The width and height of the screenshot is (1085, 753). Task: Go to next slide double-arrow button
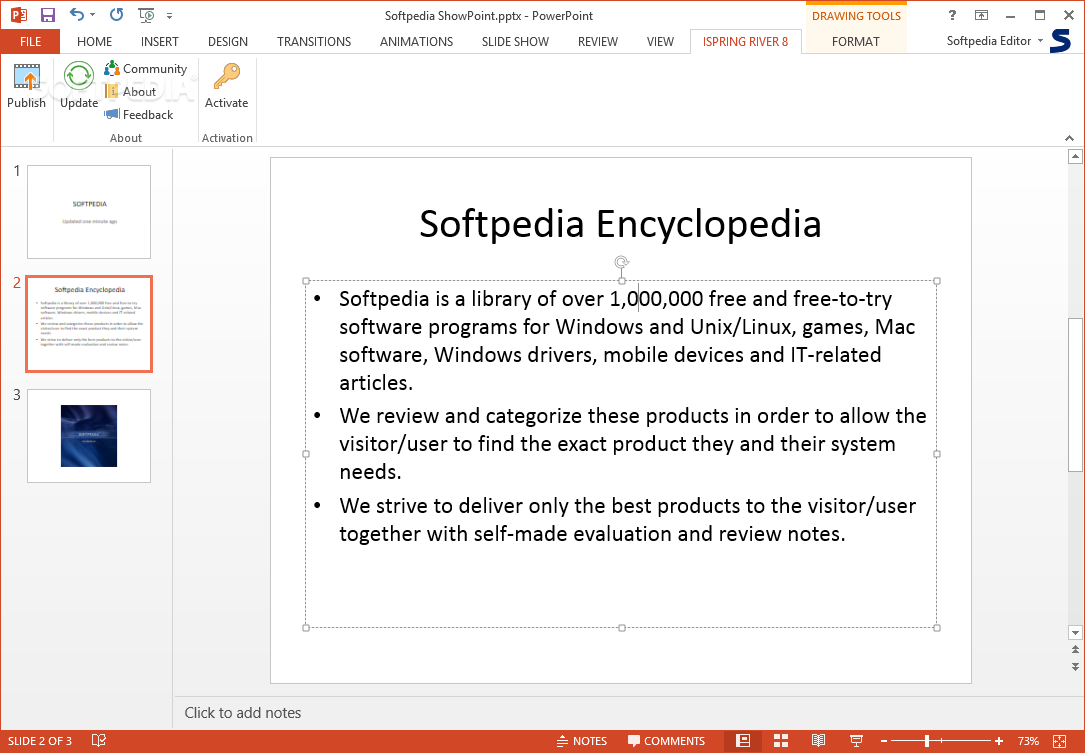[x=1075, y=666]
